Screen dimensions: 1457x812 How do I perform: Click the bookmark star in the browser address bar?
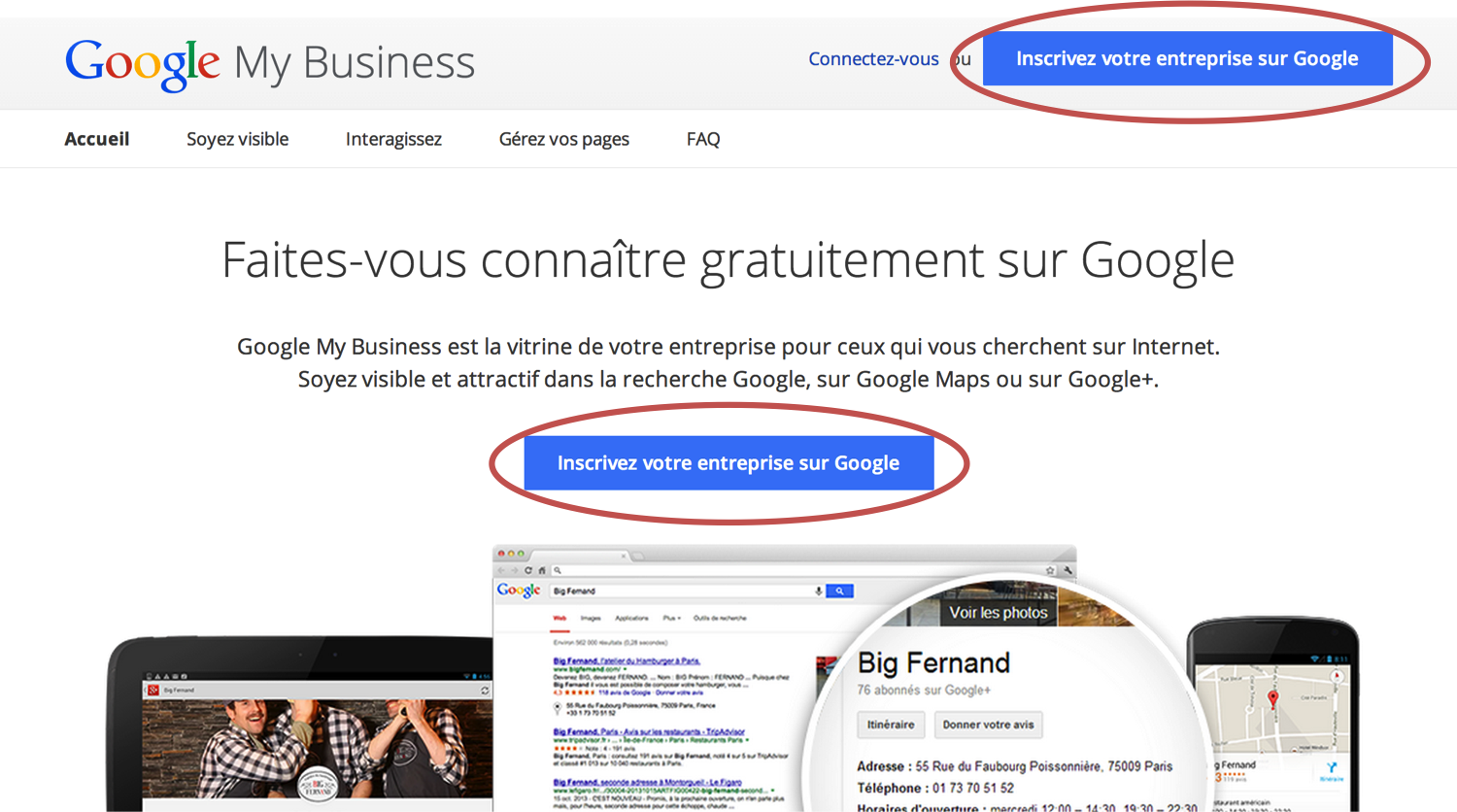pos(1050,570)
